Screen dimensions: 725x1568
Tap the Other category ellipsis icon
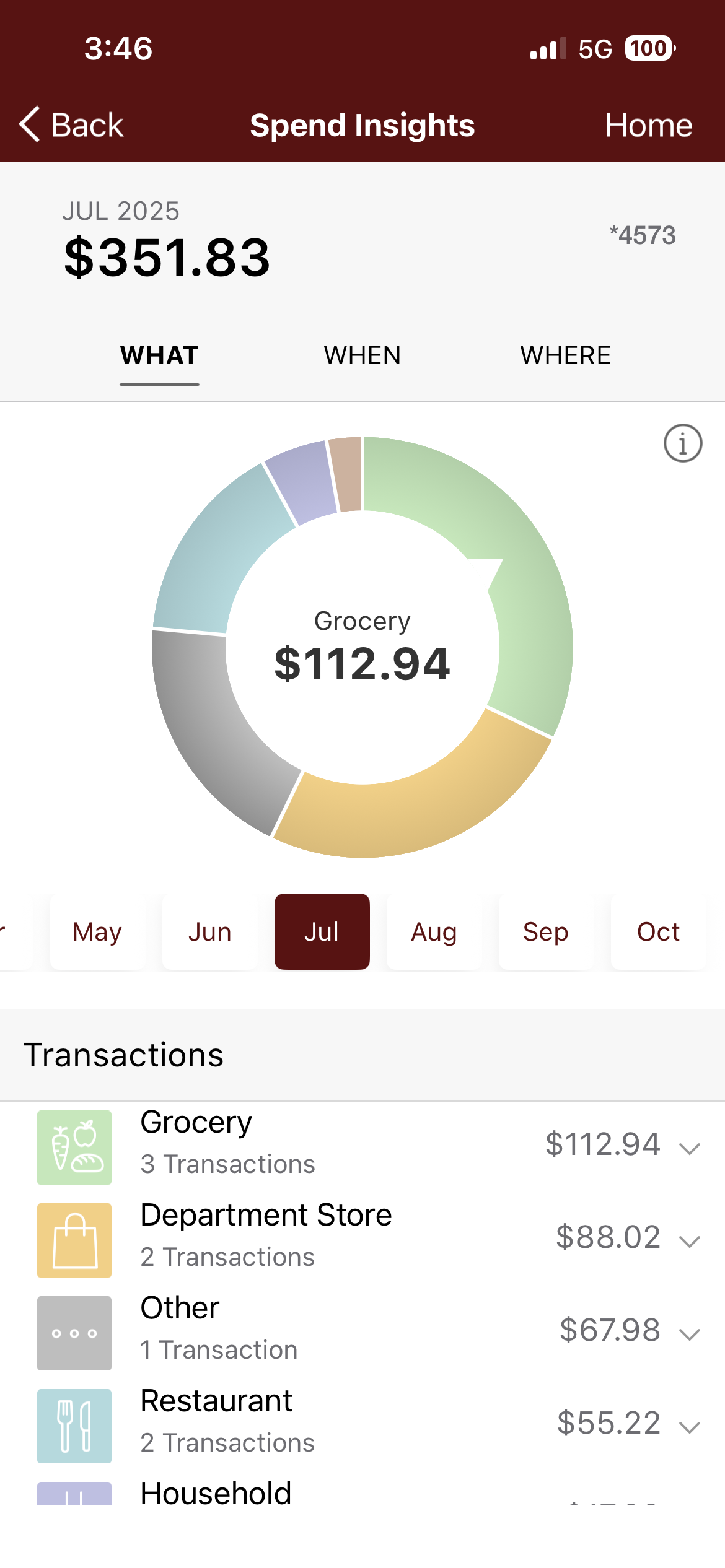click(74, 1333)
